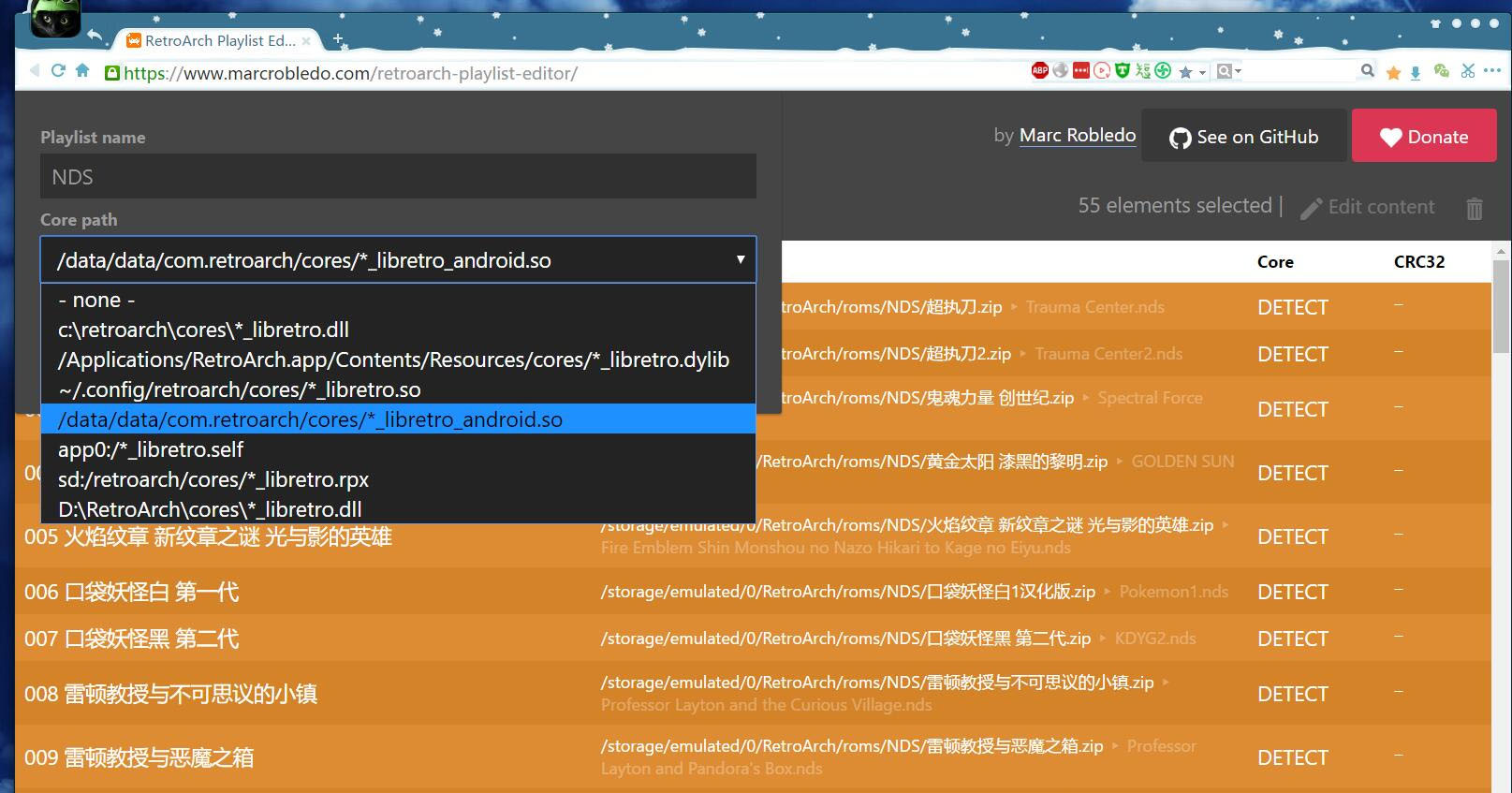Click DETECT for Pandora's Box row
The height and width of the screenshot is (793, 1512).
coord(1292,757)
